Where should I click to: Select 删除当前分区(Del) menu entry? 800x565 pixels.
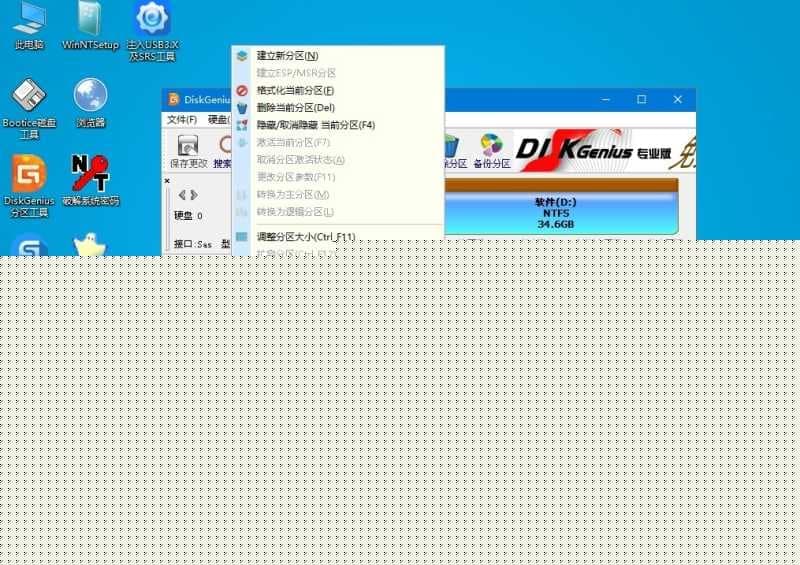(295, 108)
